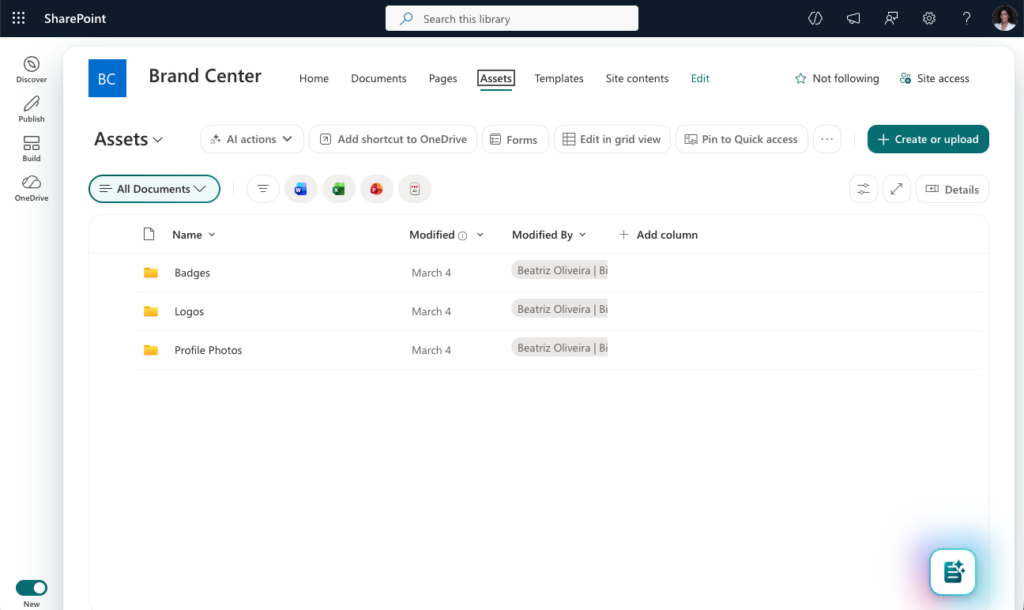Filter library by Excel files

pos(339,189)
